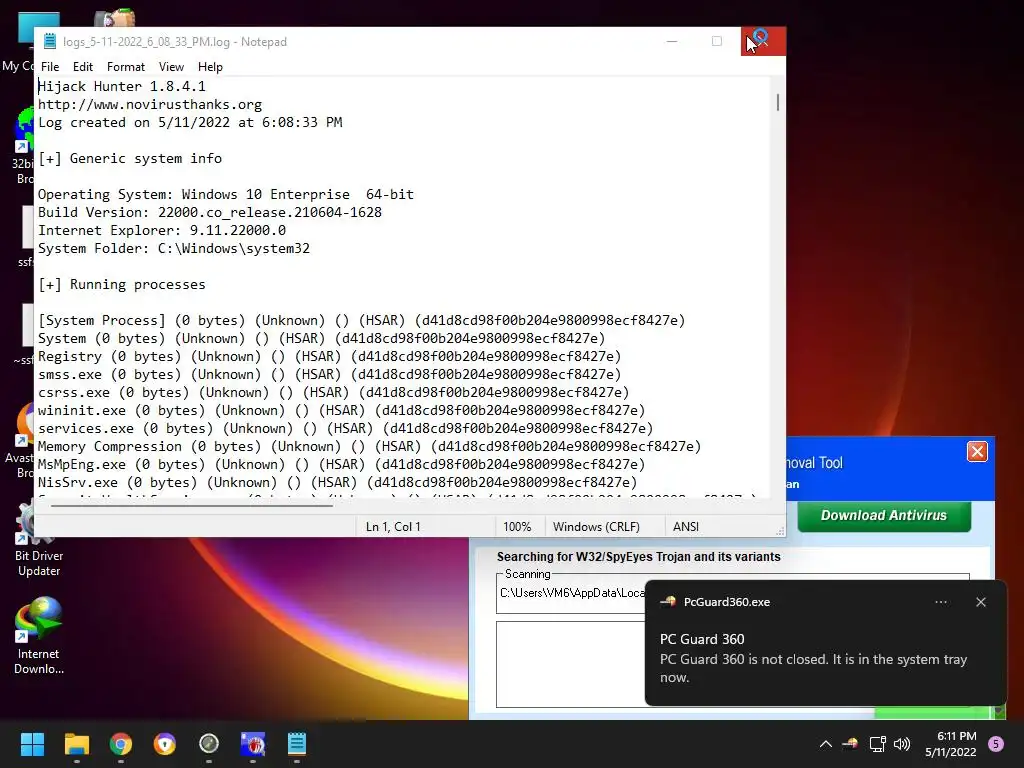Click the PcGuard360.exe notification app icon
1024x768 pixels.
(668, 602)
